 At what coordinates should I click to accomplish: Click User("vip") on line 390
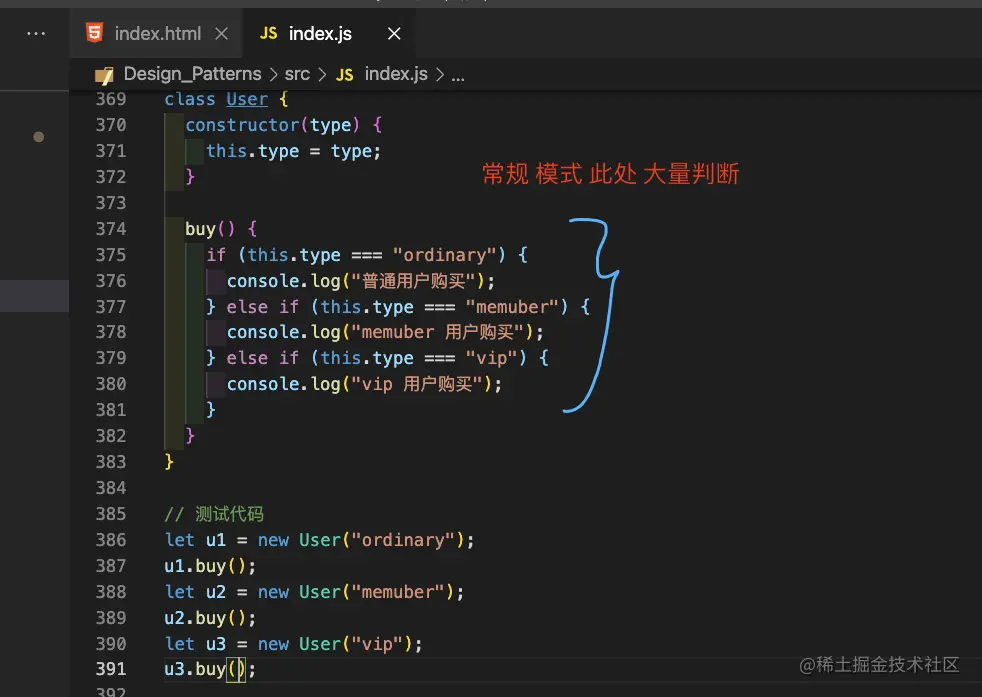point(356,644)
